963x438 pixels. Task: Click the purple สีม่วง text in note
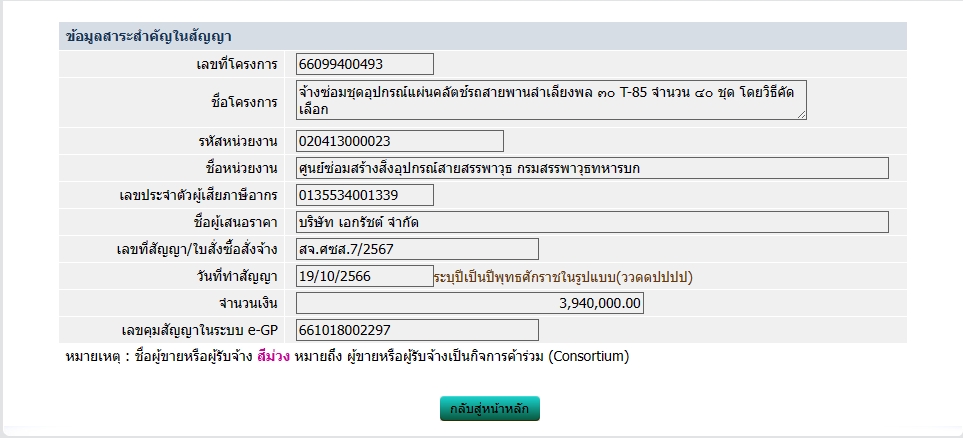[x=273, y=356]
